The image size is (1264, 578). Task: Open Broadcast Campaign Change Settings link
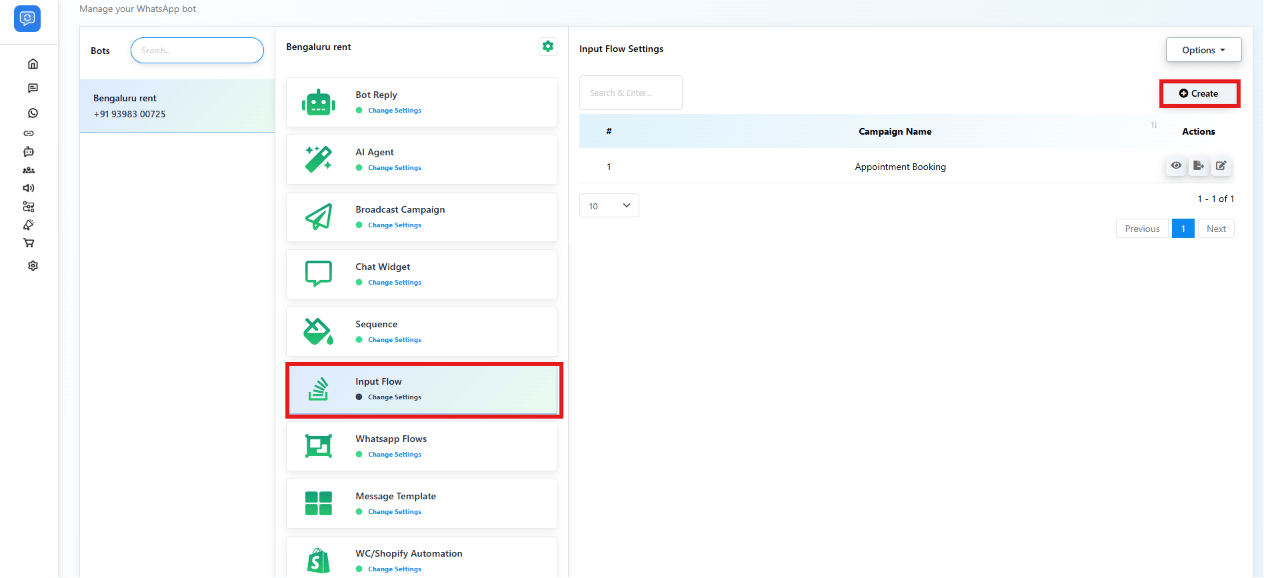[395, 225]
